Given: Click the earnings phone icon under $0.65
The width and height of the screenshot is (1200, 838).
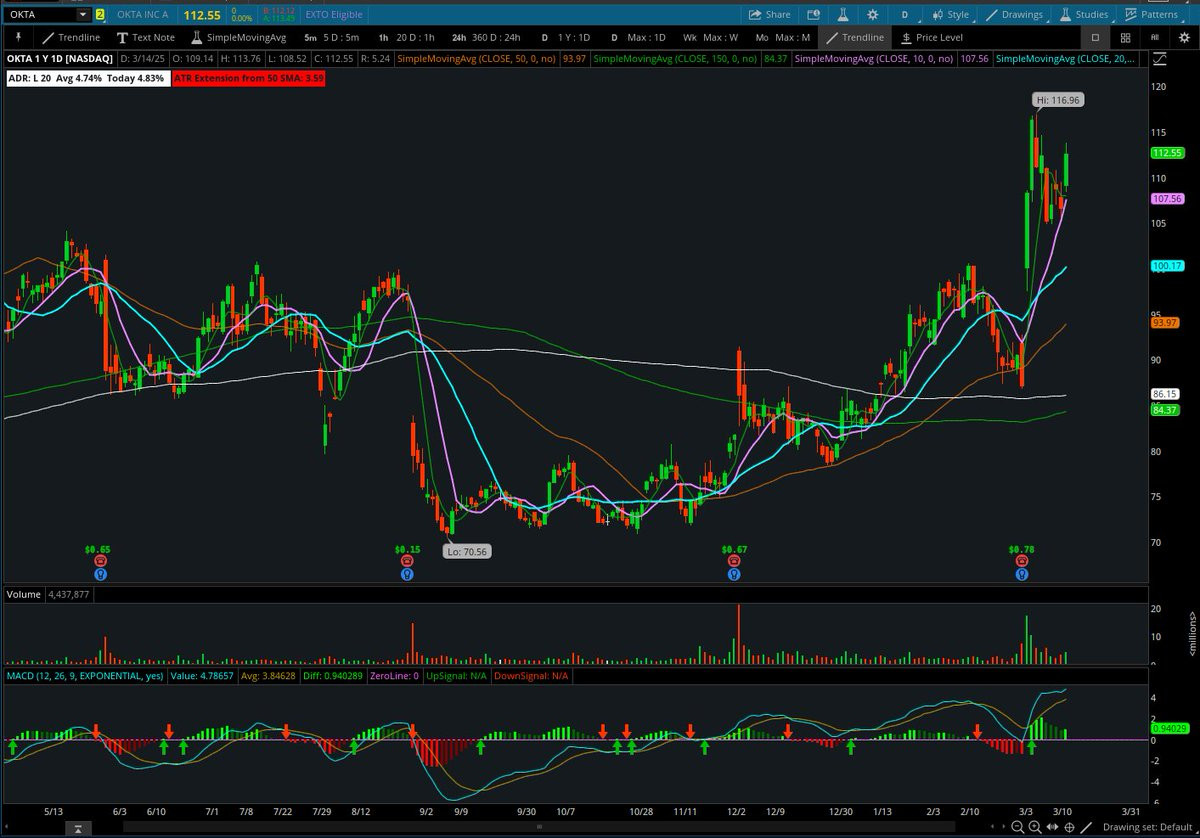Looking at the screenshot, I should [x=99, y=562].
